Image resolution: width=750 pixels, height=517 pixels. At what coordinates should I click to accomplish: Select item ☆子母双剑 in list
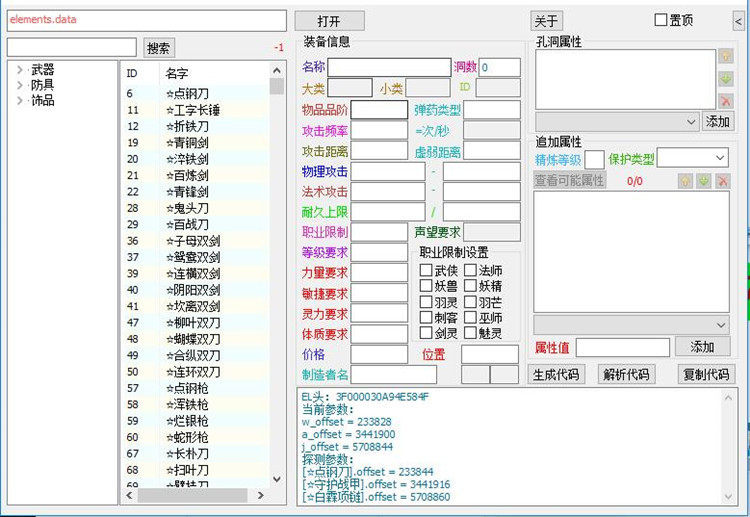coord(195,241)
